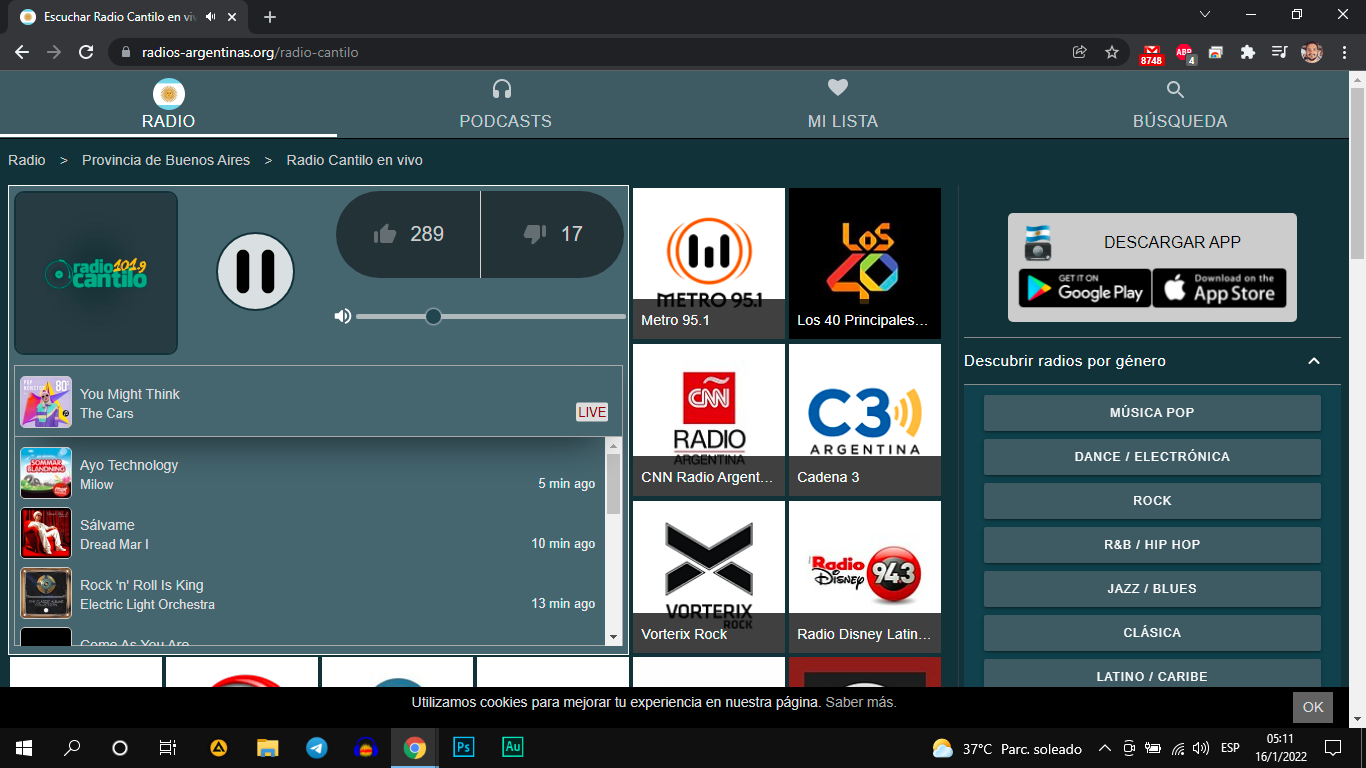Screen dimensions: 1366x768
Task: Open a new browser tab
Action: (270, 17)
